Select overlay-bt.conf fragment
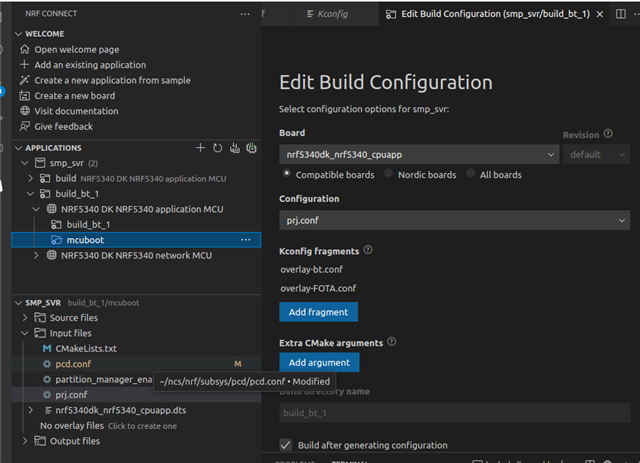 [311, 269]
